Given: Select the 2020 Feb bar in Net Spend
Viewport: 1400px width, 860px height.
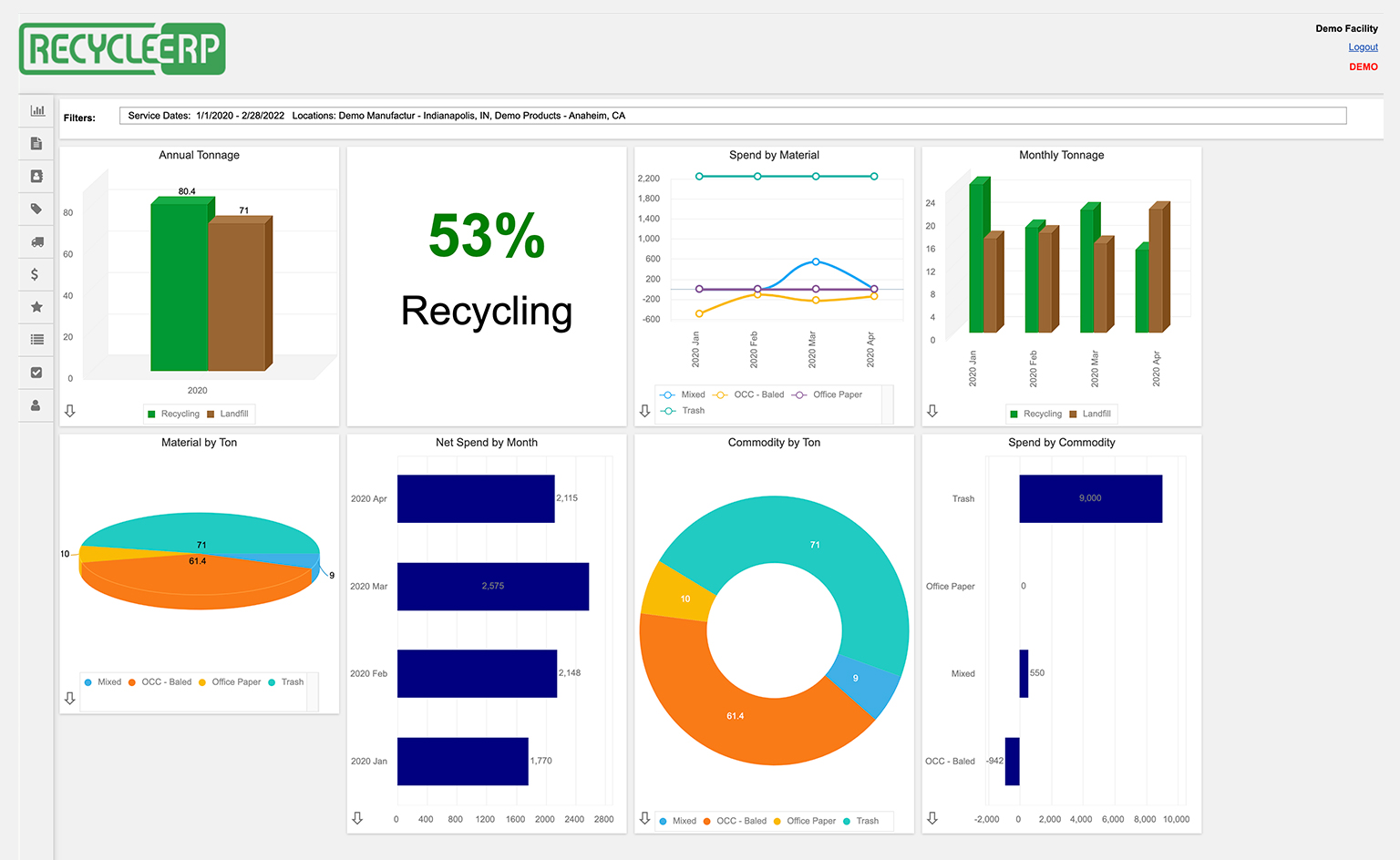Looking at the screenshot, I should (x=477, y=674).
